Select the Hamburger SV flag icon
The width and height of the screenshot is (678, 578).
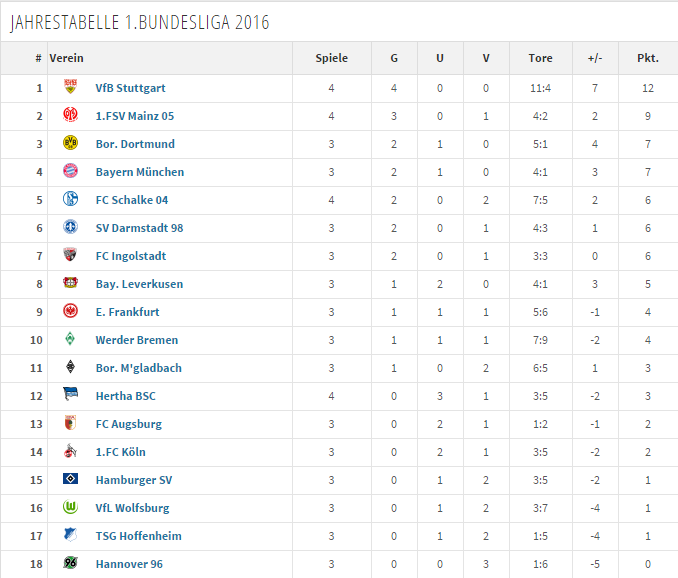pyautogui.click(x=70, y=479)
